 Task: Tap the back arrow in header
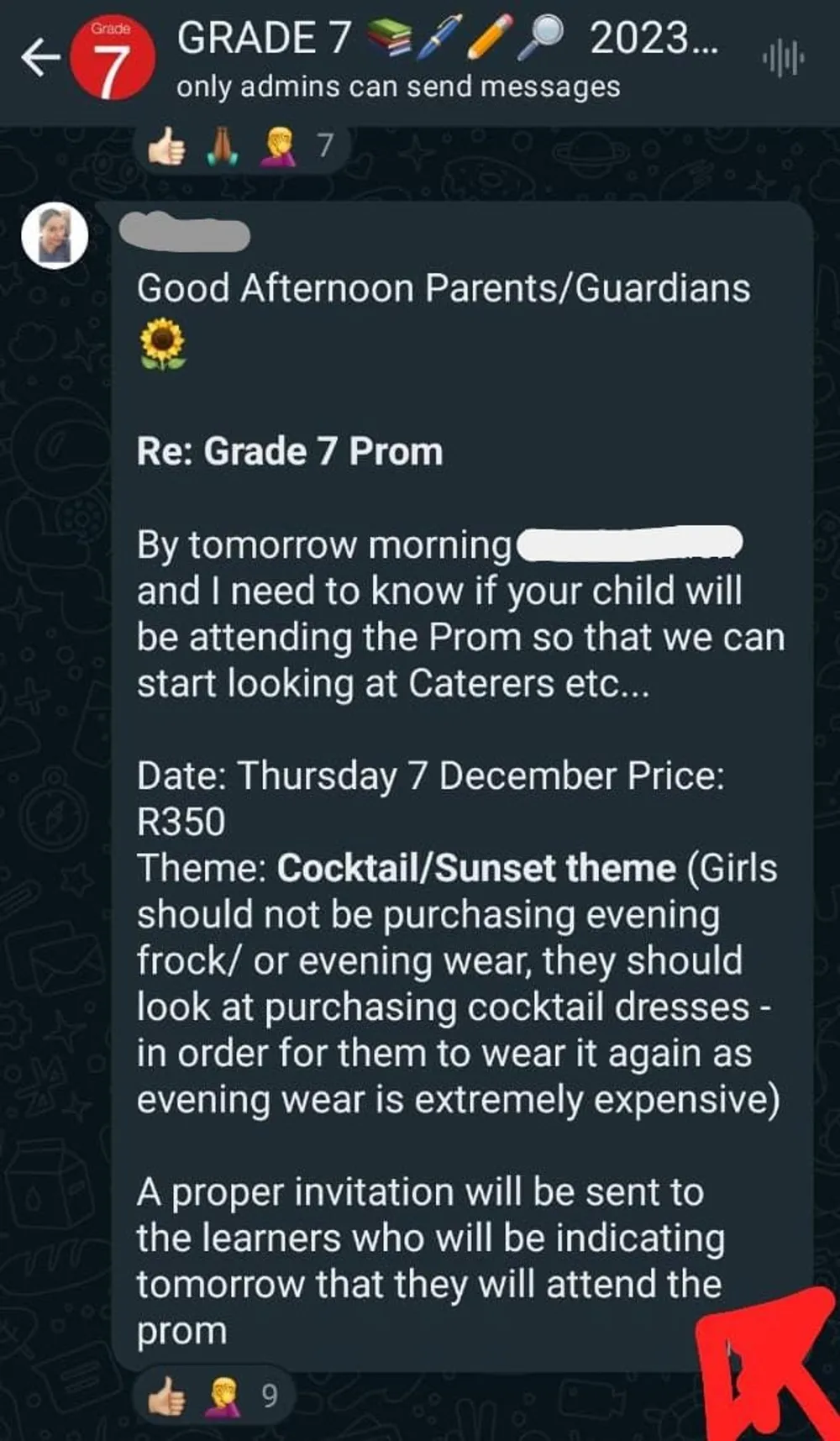click(40, 59)
